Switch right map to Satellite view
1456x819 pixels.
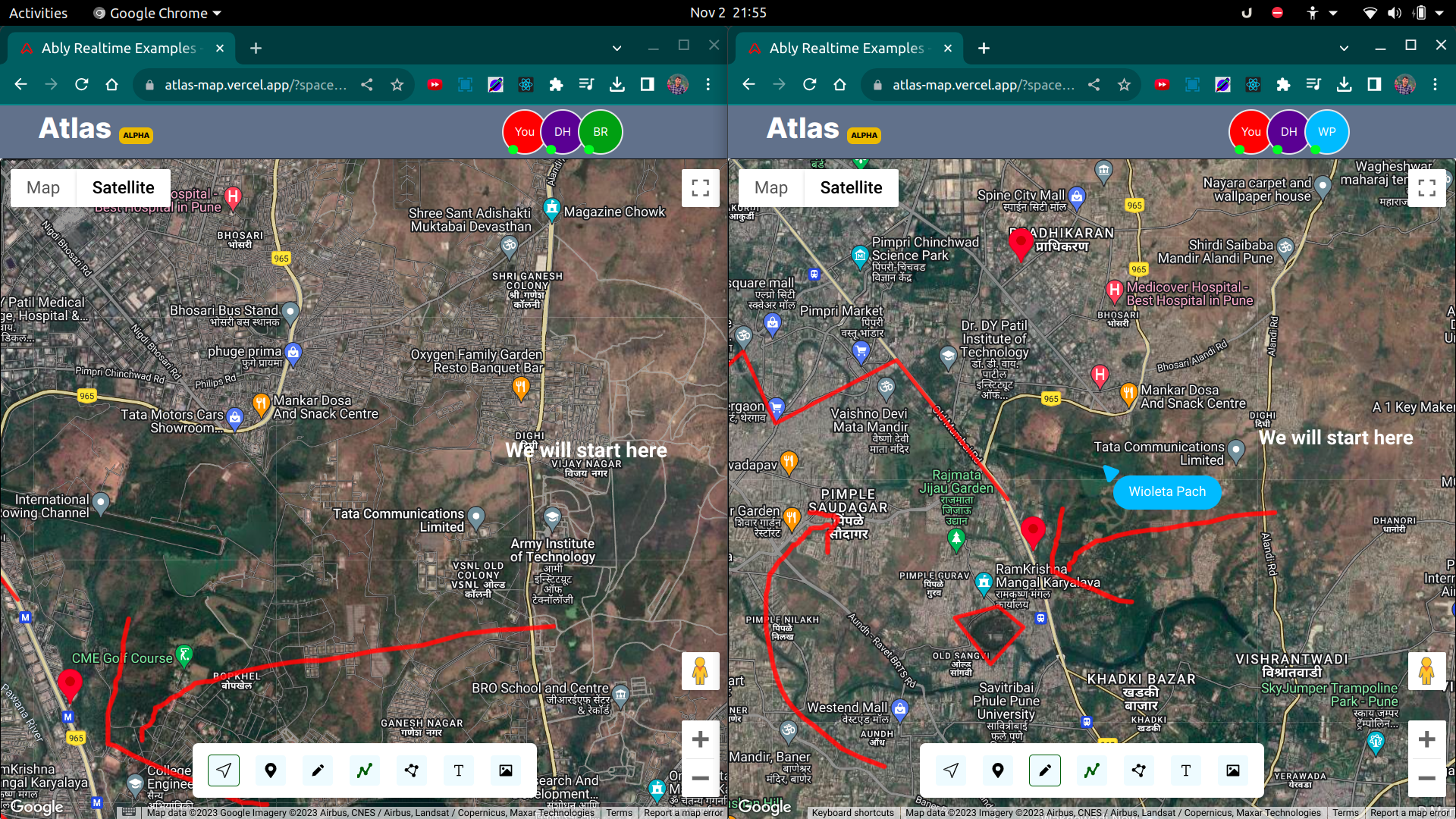851,187
